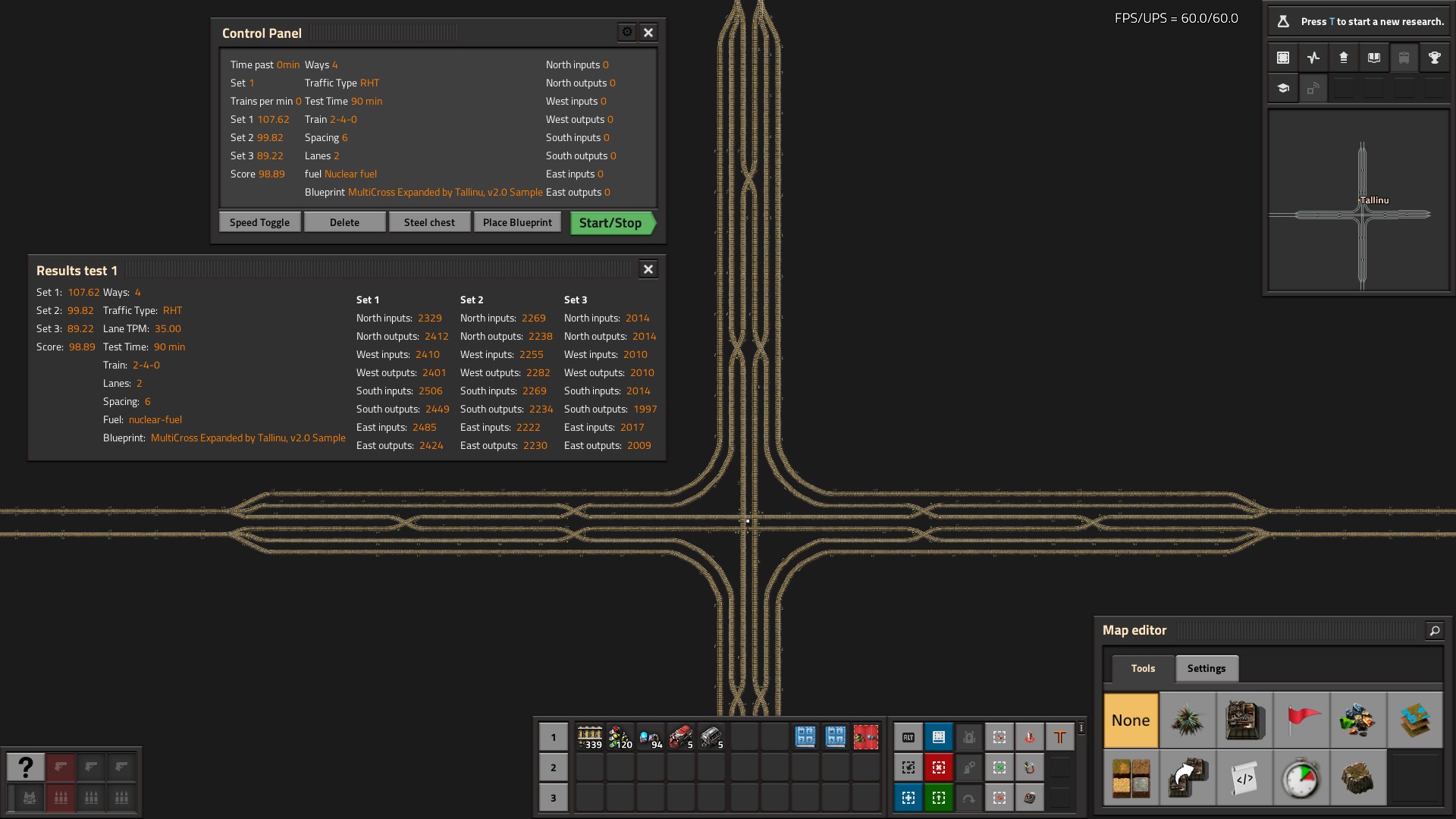1456x819 pixels.
Task: Click the green Start/Stop button
Action: click(613, 223)
